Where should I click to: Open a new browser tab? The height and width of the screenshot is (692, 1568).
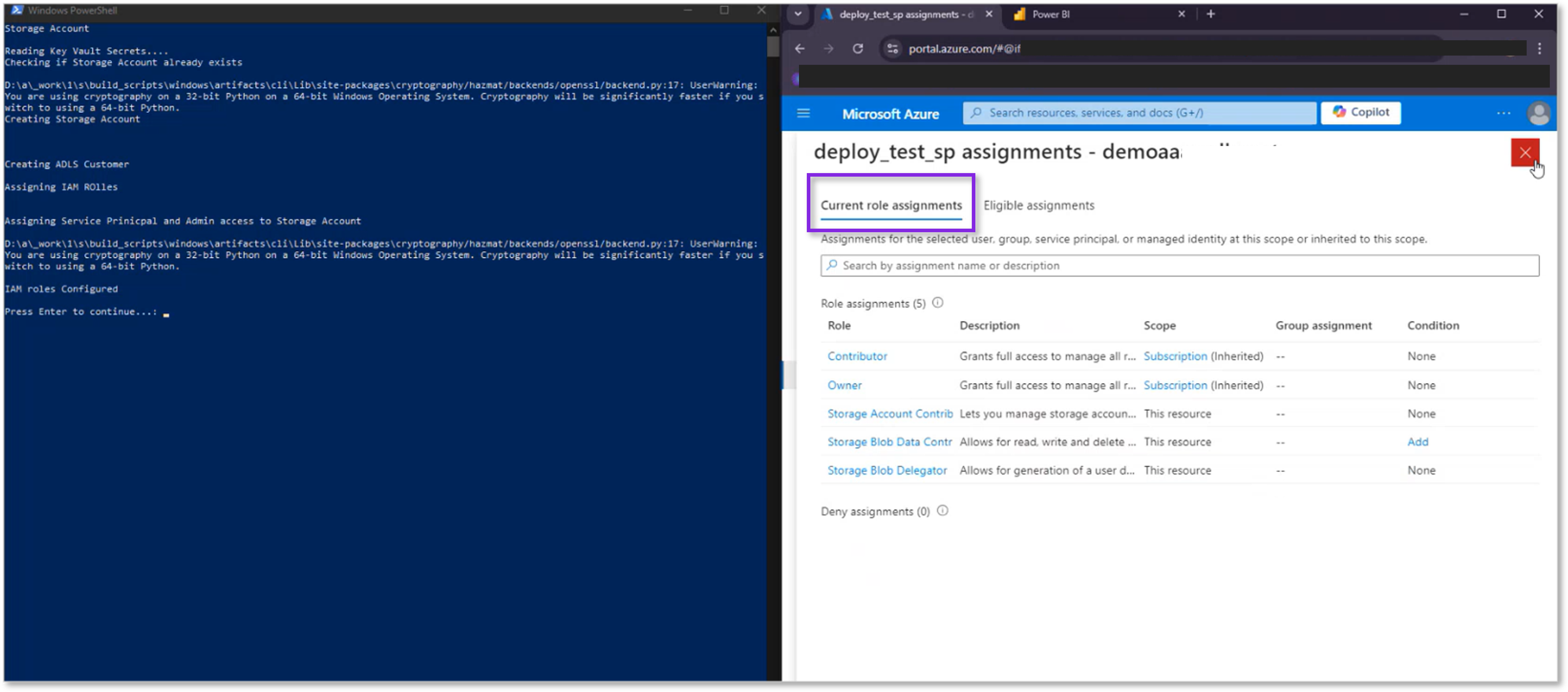pyautogui.click(x=1210, y=14)
